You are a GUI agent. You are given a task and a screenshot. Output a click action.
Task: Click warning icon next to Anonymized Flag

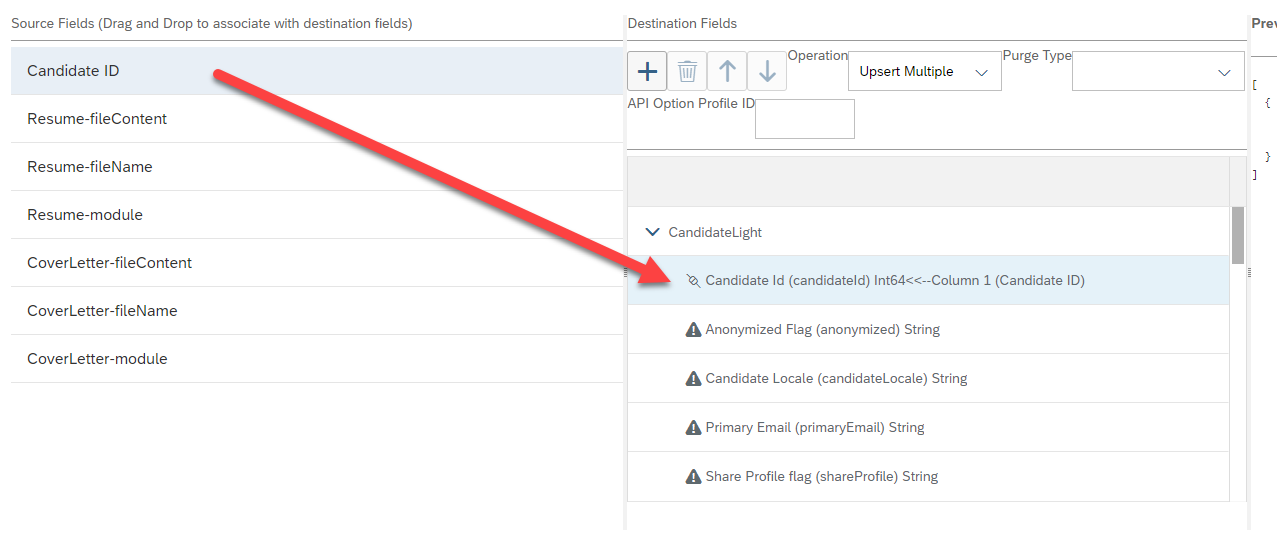693,329
